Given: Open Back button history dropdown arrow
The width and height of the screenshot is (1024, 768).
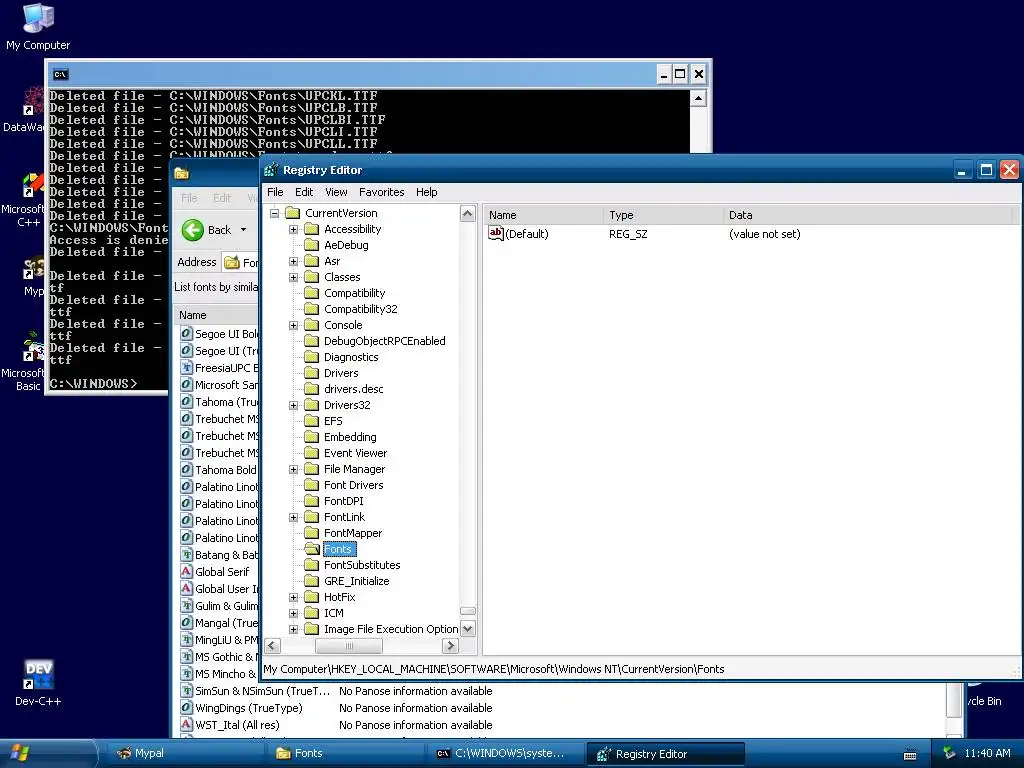Looking at the screenshot, I should click(244, 230).
